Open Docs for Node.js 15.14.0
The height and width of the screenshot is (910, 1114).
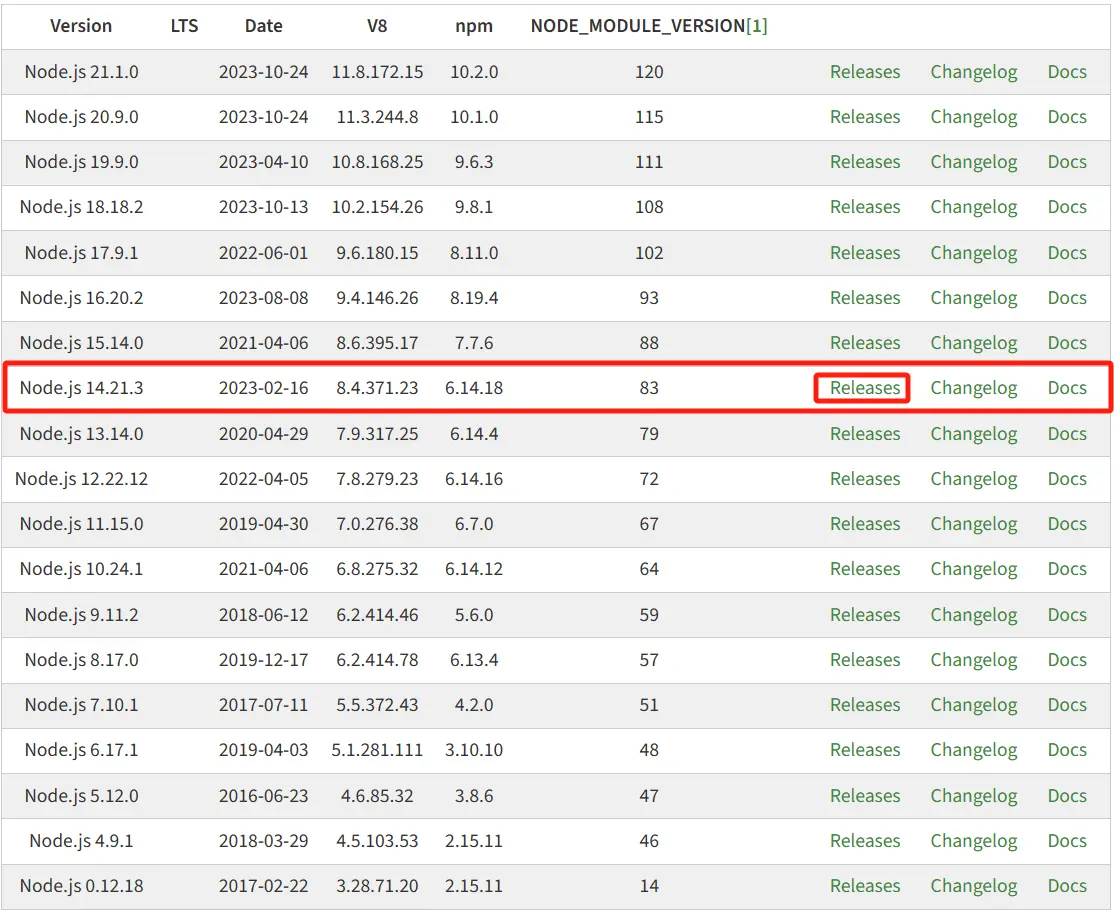(x=1067, y=343)
